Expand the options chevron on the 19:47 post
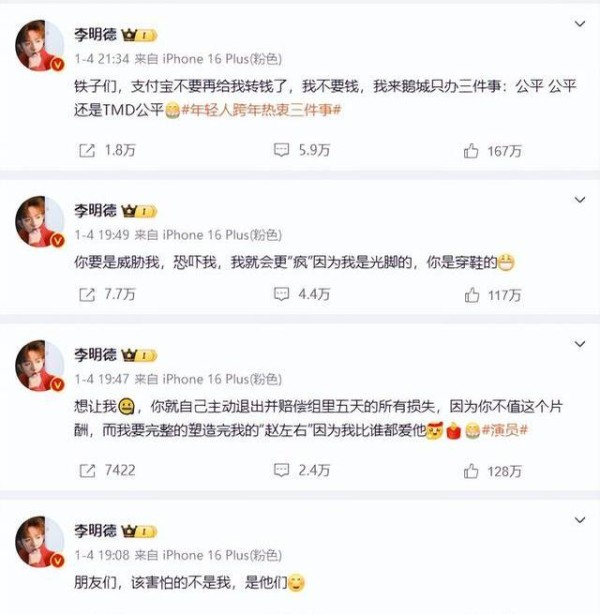Screen dimensions: 600x614 click(580, 344)
